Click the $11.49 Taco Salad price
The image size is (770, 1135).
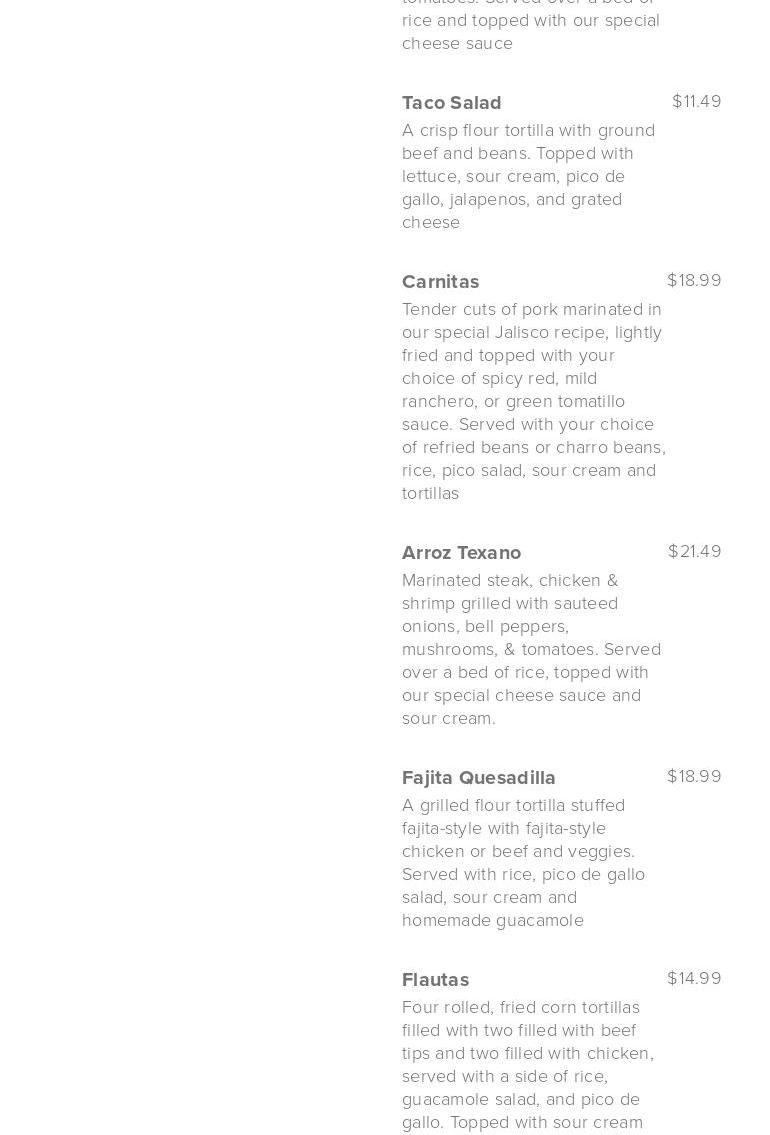(x=696, y=101)
